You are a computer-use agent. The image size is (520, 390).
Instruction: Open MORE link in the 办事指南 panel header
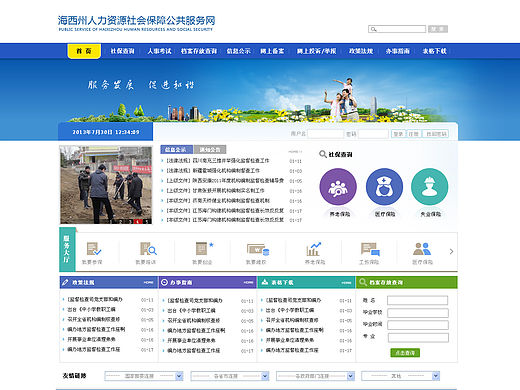tap(248, 283)
